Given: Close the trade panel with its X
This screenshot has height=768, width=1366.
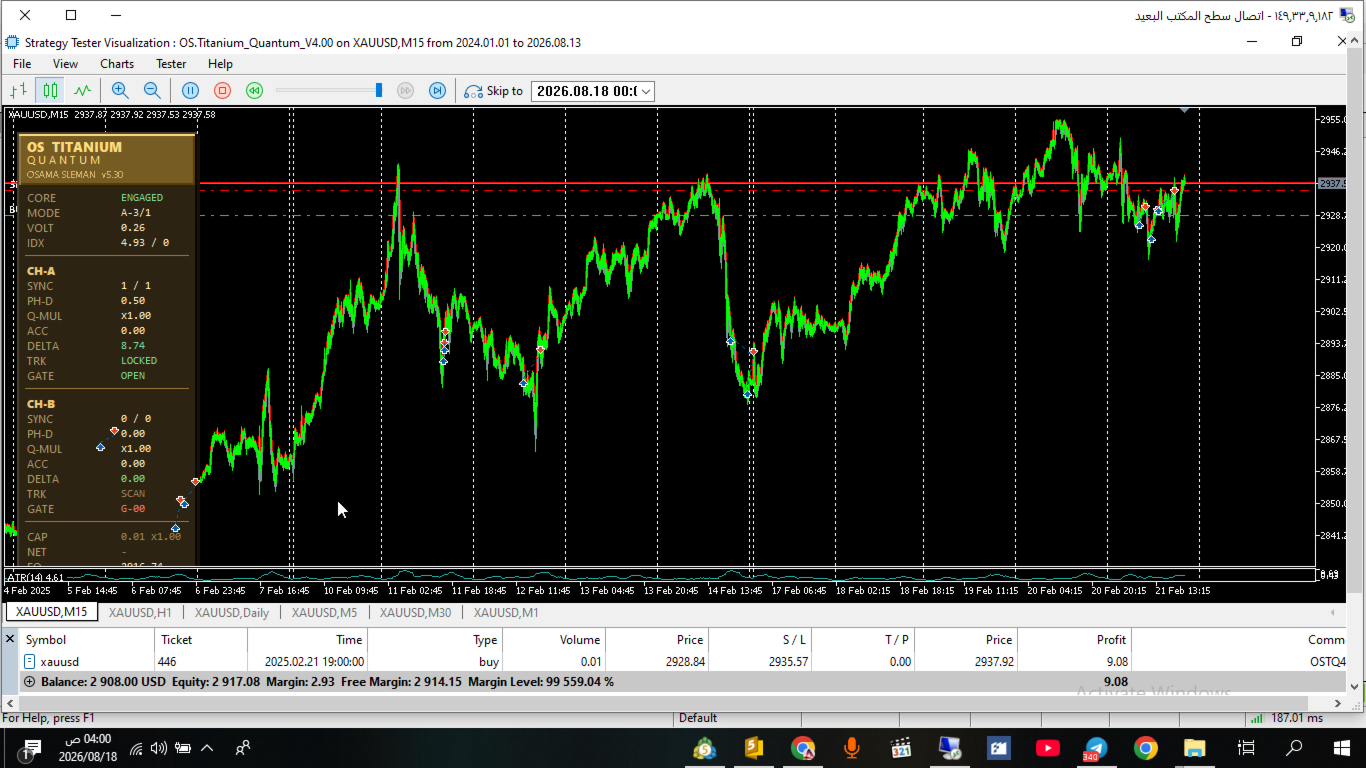Looking at the screenshot, I should coord(10,639).
